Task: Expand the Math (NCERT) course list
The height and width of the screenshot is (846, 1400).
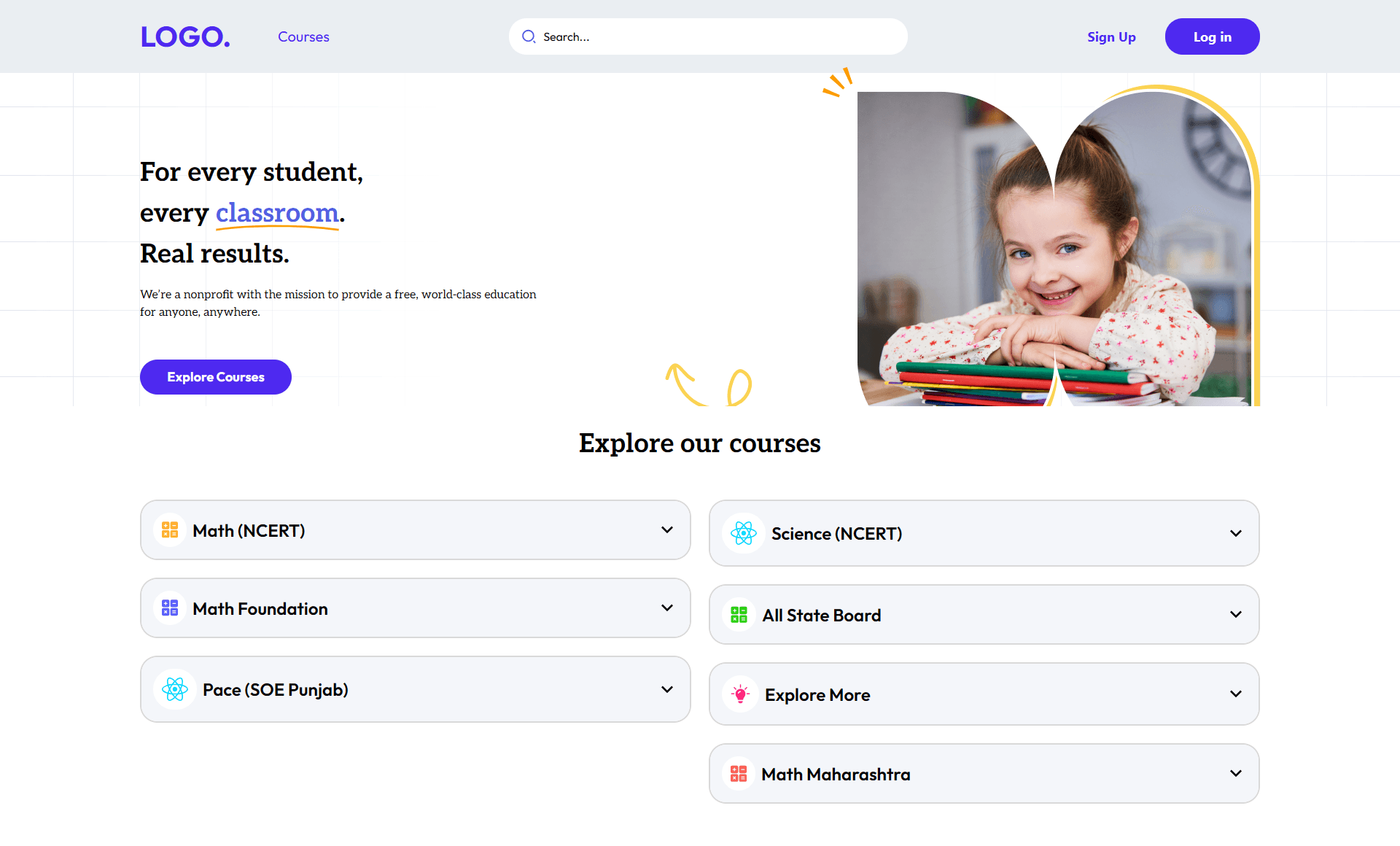Action: coord(666,530)
